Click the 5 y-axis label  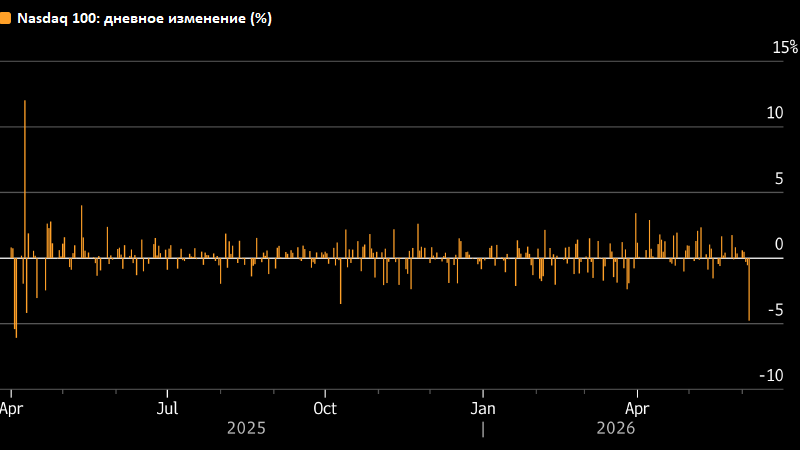click(x=779, y=179)
